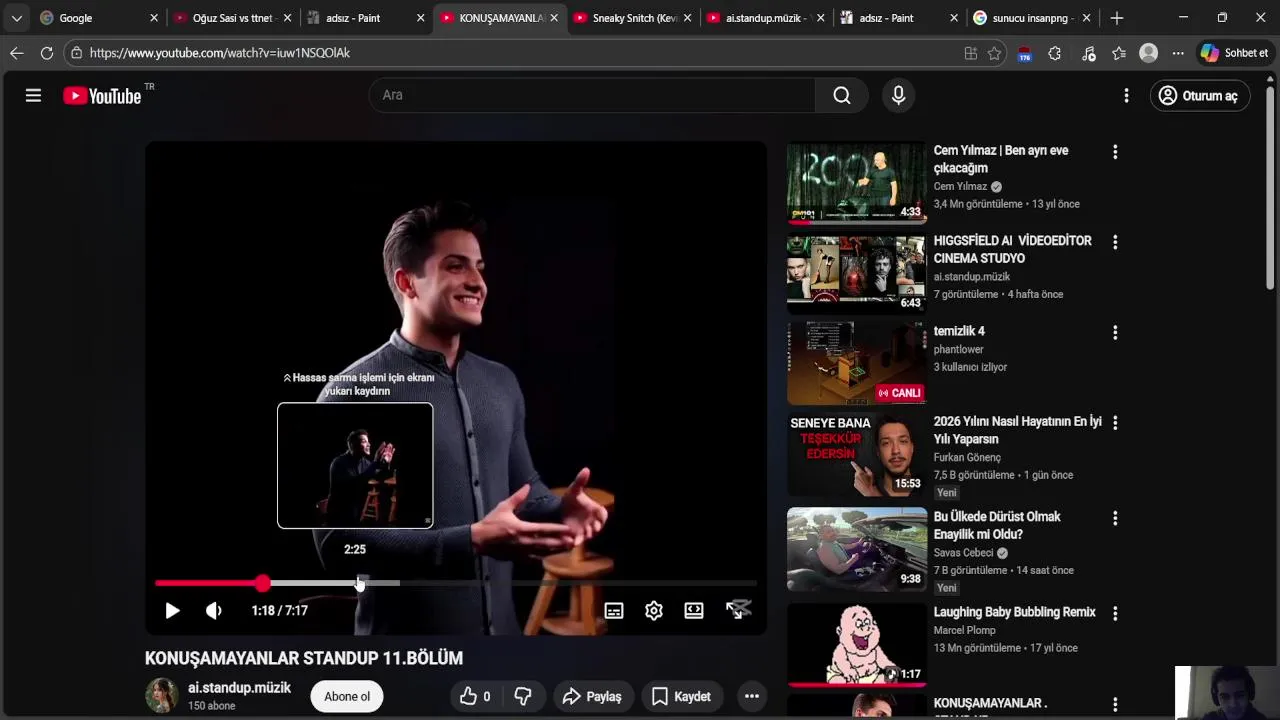Close the 'Sneaky Snitch' tab
The image size is (1280, 720).
pyautogui.click(x=687, y=18)
